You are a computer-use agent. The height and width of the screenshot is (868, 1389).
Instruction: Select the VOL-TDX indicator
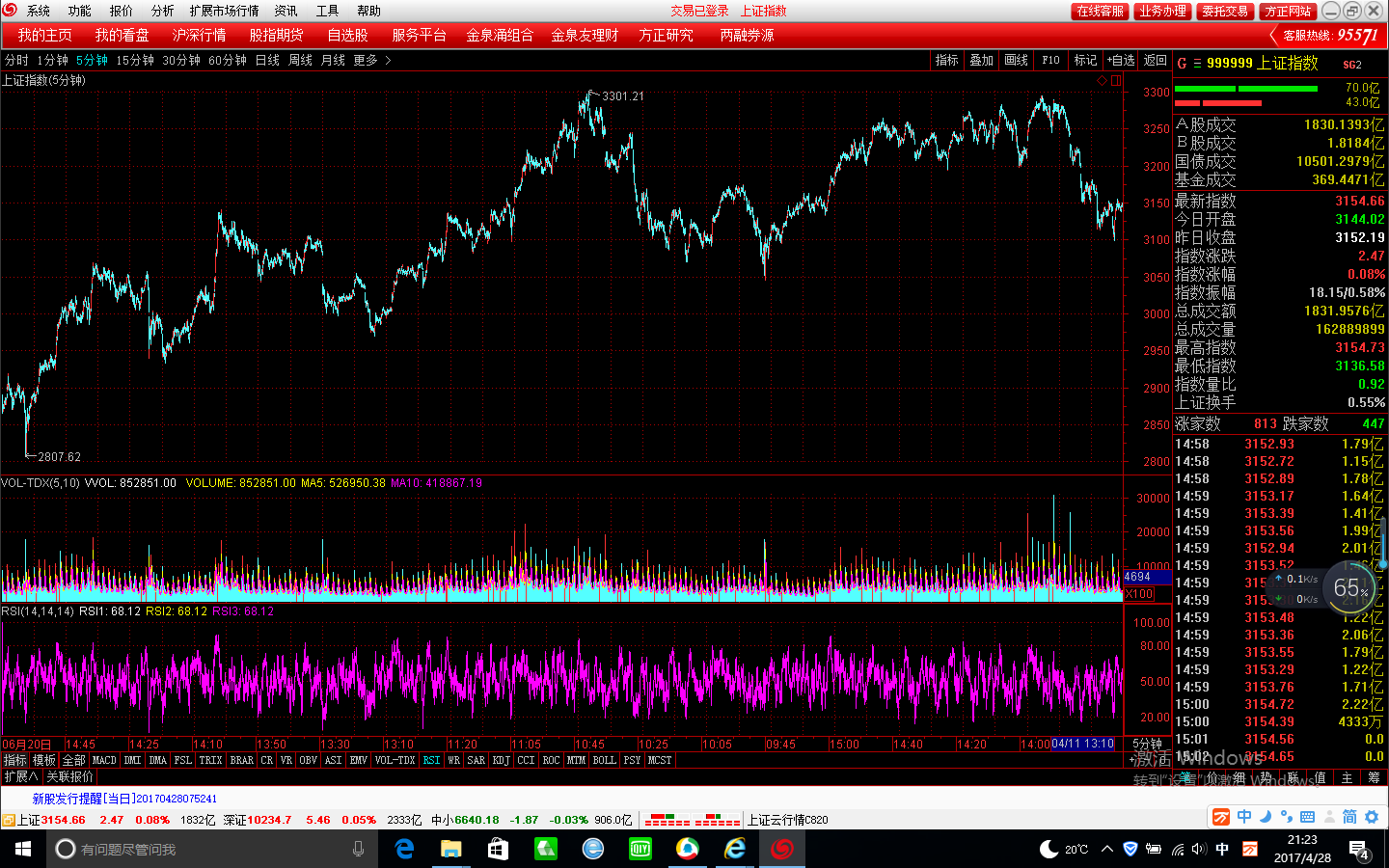pos(395,761)
